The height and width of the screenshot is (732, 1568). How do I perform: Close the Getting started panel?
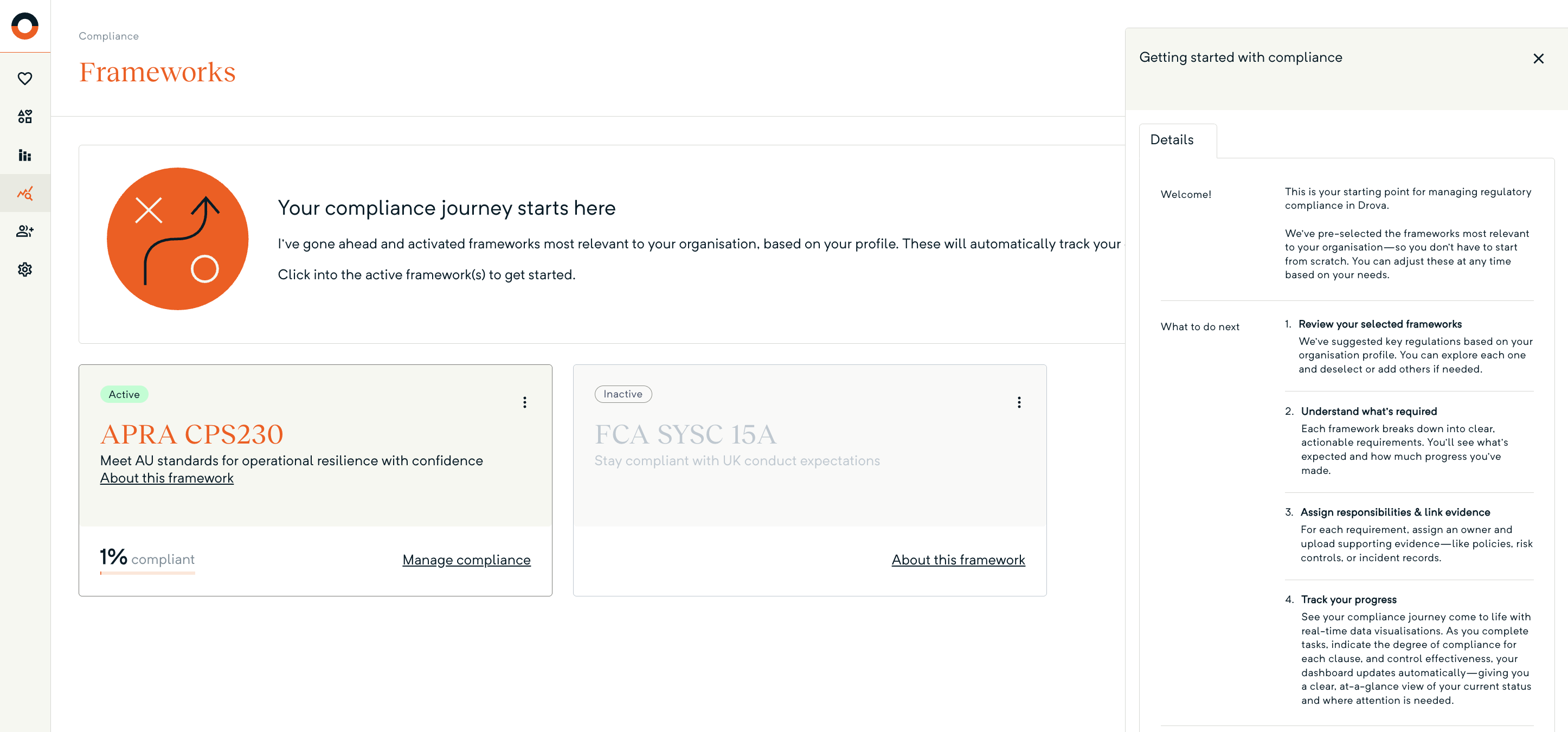pos(1538,59)
